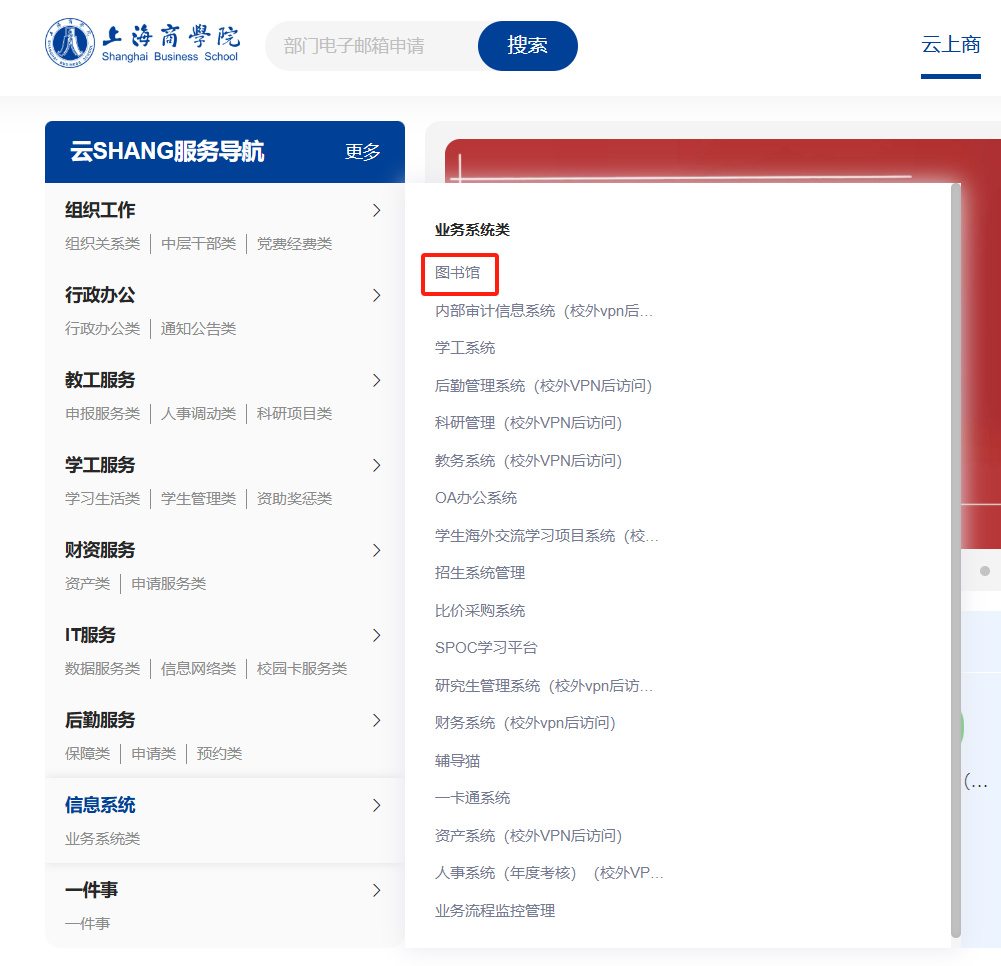The width and height of the screenshot is (1001, 966).
Task: Click the banner carousel dot indicator
Action: 985,571
